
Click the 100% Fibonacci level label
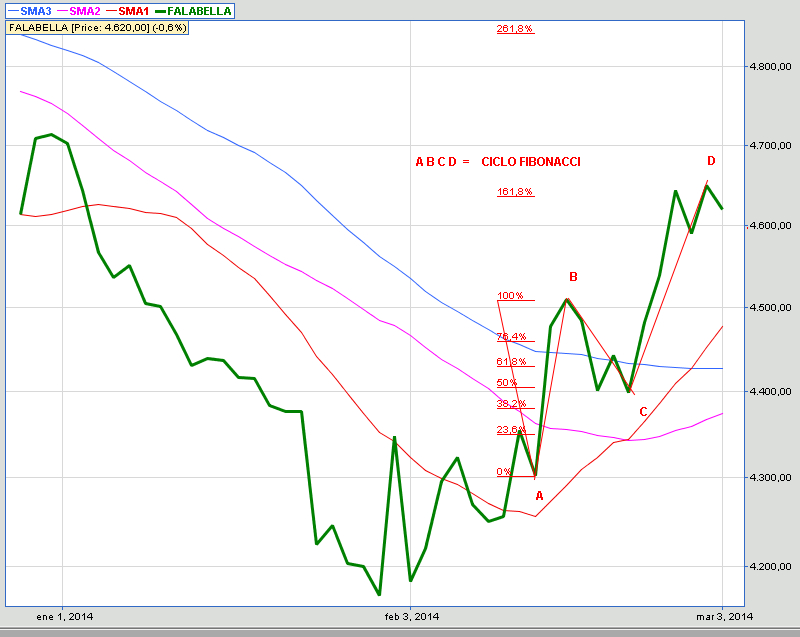click(x=510, y=295)
